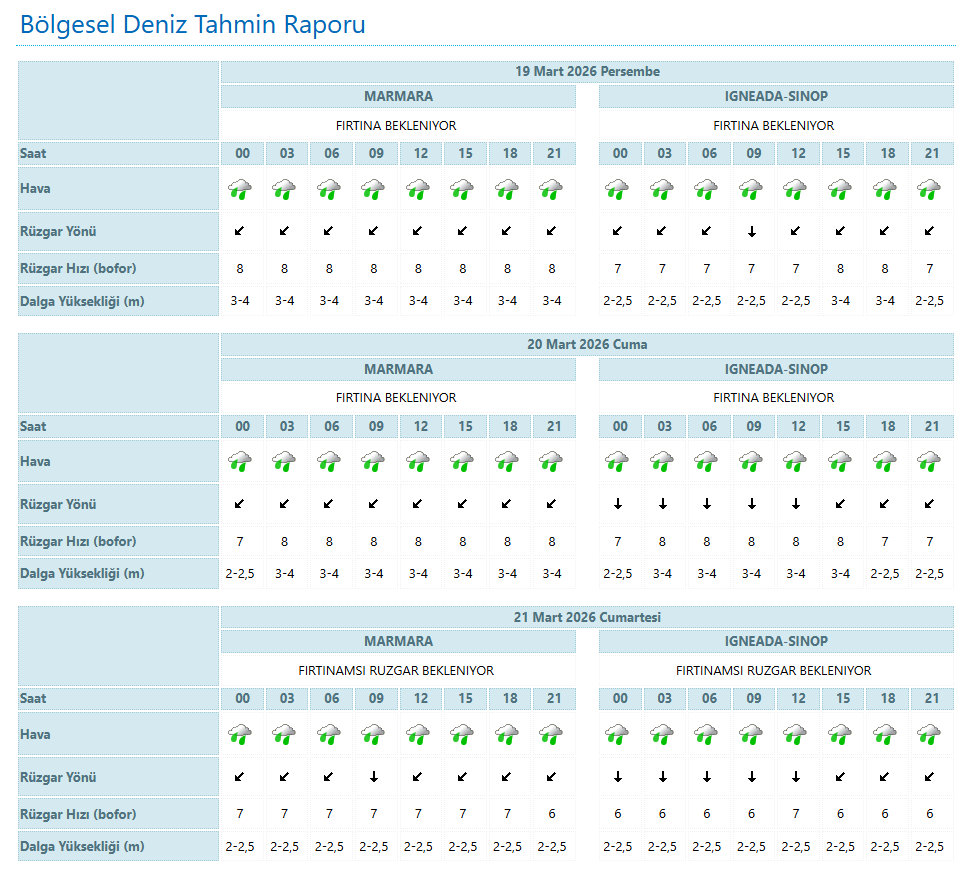Click the 20 Mart Igneada-Sinop 15:00 wind arrow
Viewport: 974px width, 875px height.
[x=840, y=504]
